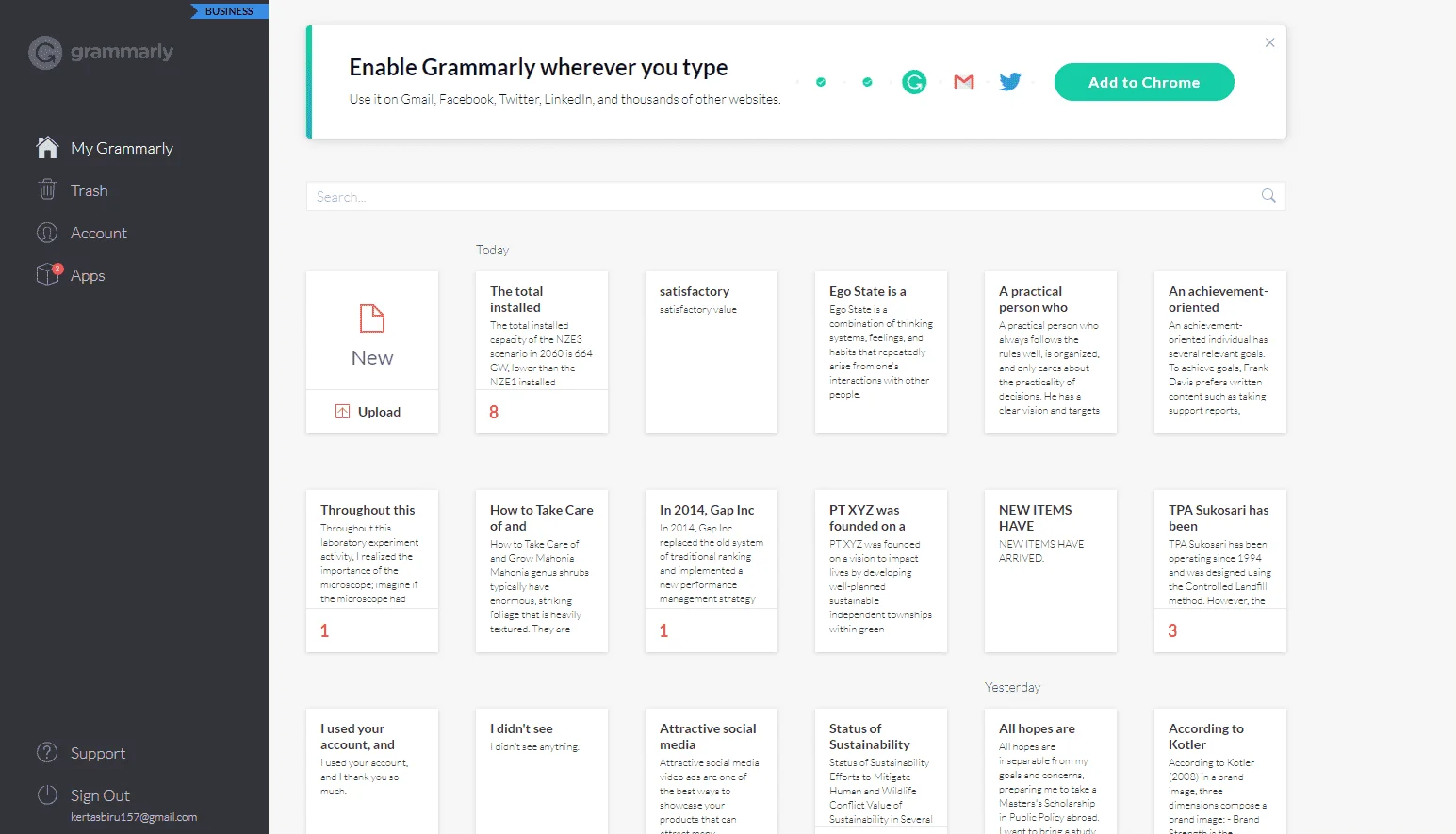Click the BUSINESS badge label
The height and width of the screenshot is (834, 1456).
click(229, 11)
